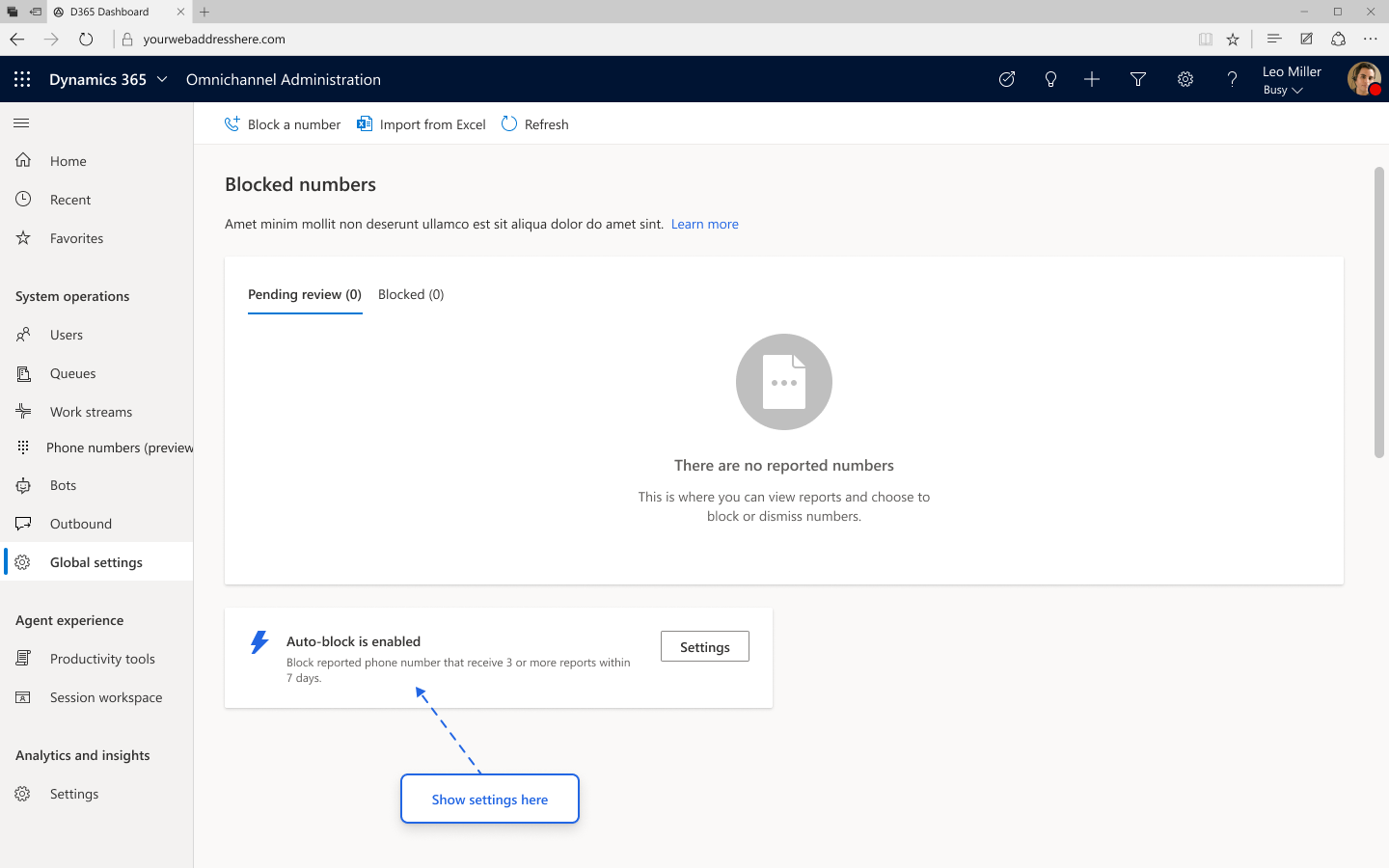Click the plus quick create icon
This screenshot has width=1389, height=868.
point(1092,79)
